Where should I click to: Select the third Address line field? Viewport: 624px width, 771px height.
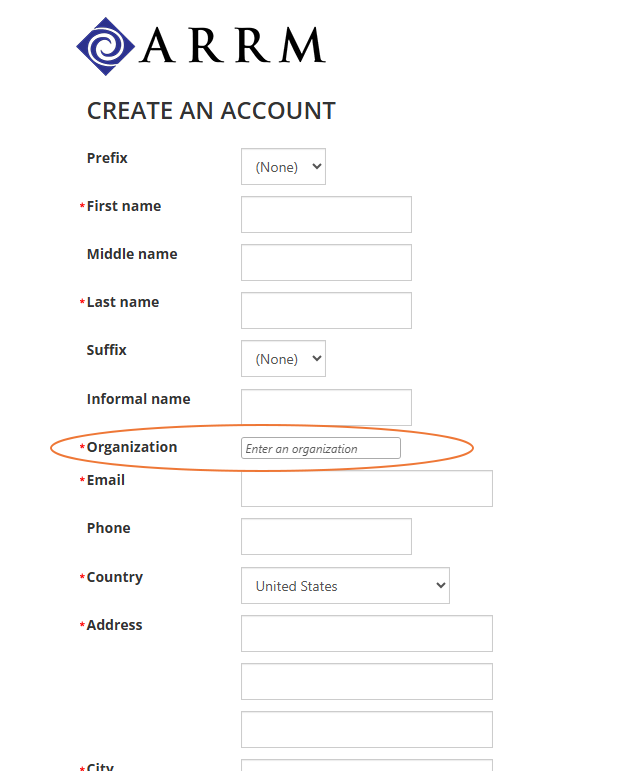pyautogui.click(x=366, y=729)
